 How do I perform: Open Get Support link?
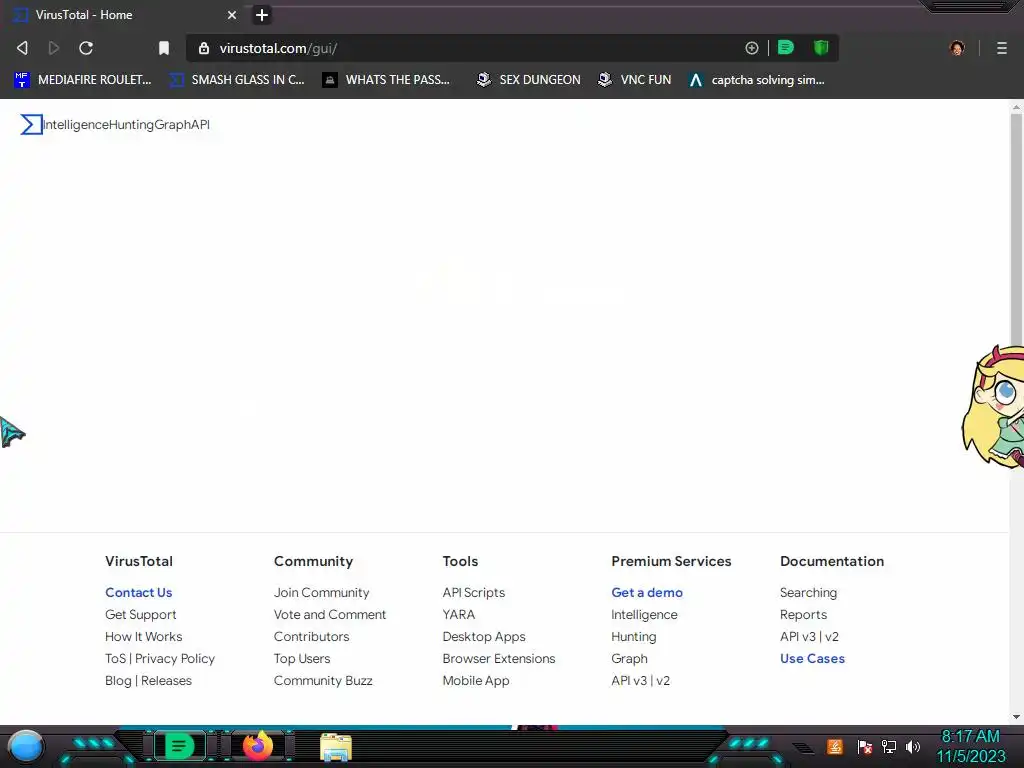tap(140, 615)
